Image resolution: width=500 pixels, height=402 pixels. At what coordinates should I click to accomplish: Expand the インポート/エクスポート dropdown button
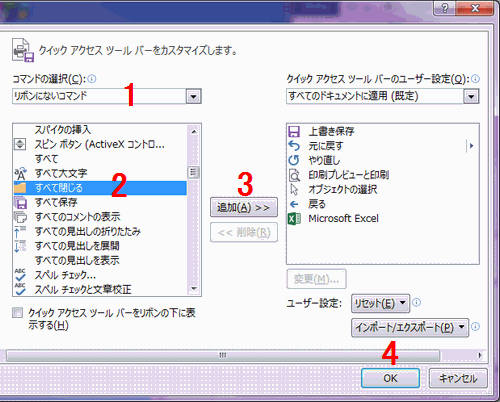[x=410, y=327]
